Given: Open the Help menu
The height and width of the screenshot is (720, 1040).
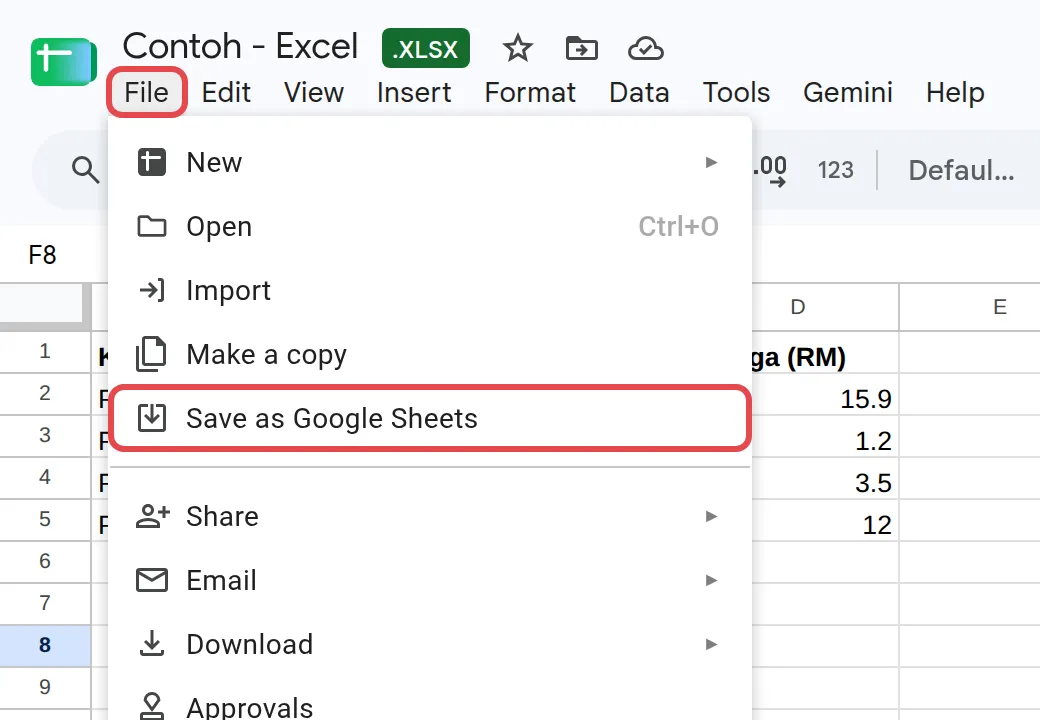Looking at the screenshot, I should 955,93.
